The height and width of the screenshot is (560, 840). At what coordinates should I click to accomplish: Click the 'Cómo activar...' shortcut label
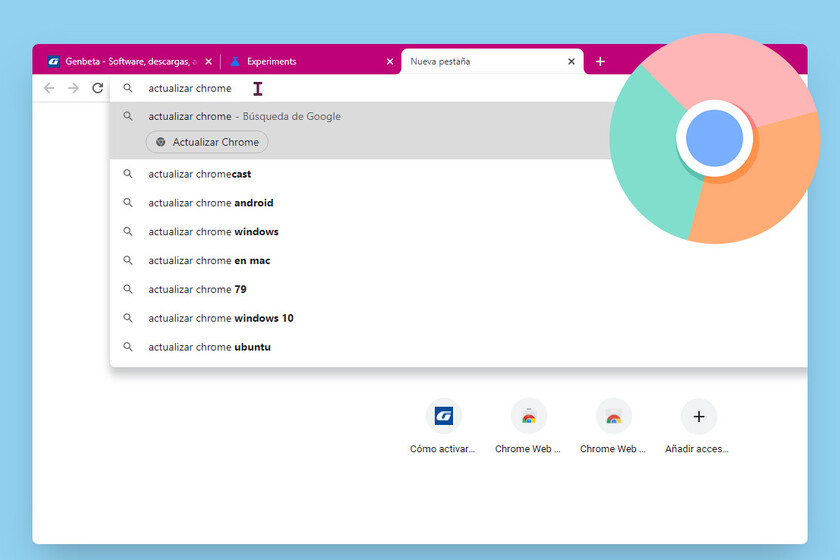coord(442,449)
